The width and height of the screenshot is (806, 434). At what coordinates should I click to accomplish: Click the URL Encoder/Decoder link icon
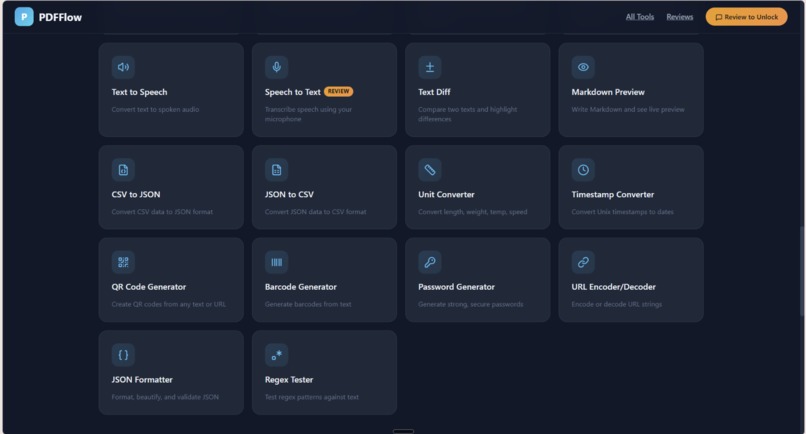tap(583, 262)
